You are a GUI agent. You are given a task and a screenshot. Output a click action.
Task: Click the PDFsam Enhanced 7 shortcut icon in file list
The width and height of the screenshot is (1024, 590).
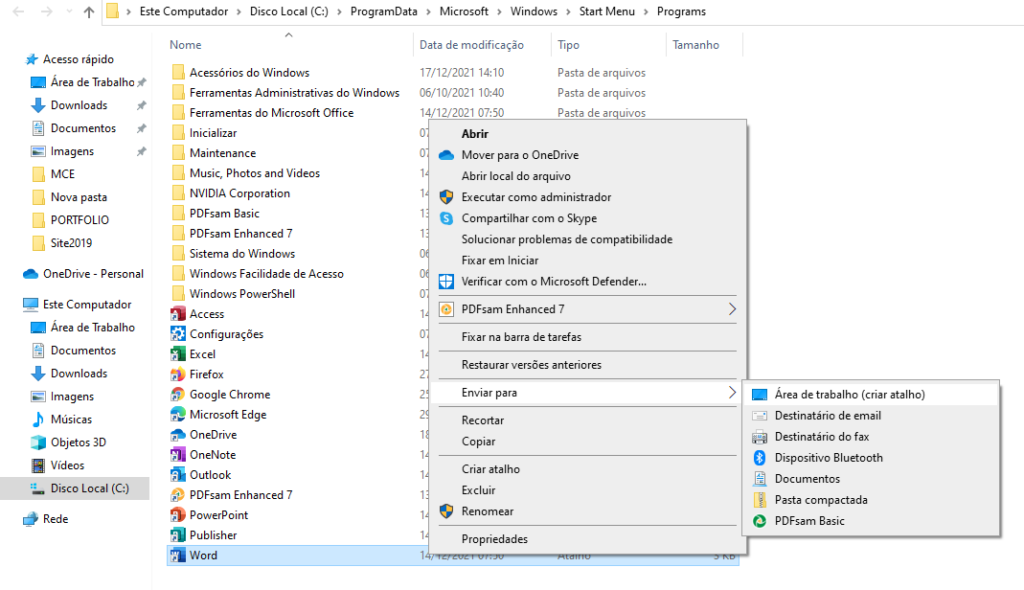pos(178,495)
